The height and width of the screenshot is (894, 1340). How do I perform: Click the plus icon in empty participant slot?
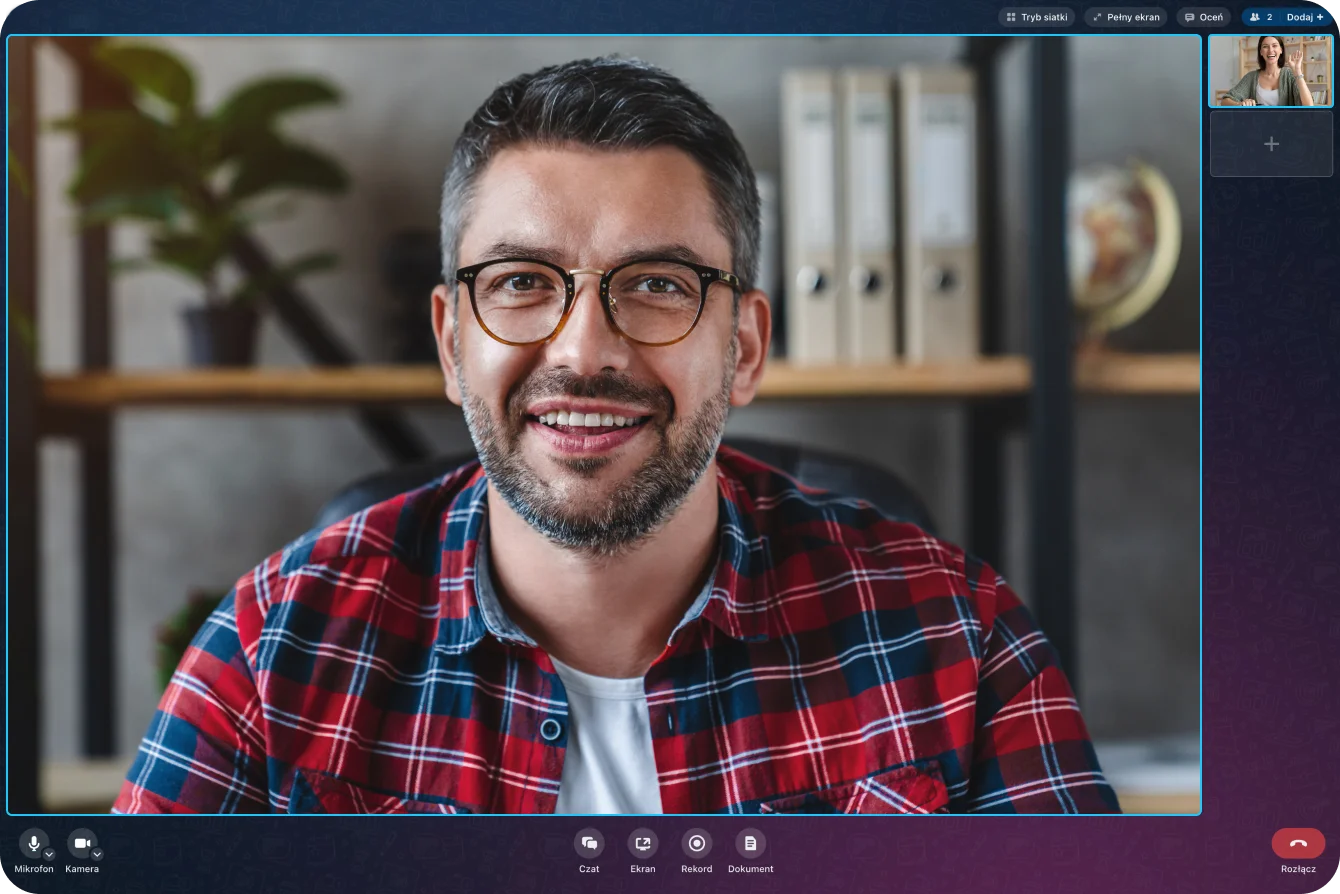[1271, 144]
